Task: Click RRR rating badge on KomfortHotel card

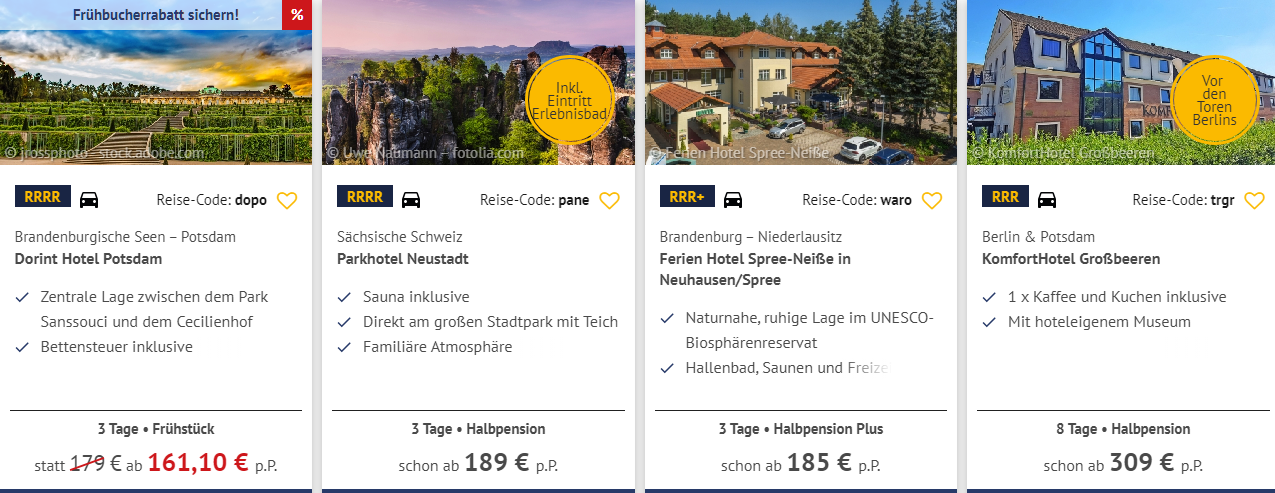Action: [1005, 197]
